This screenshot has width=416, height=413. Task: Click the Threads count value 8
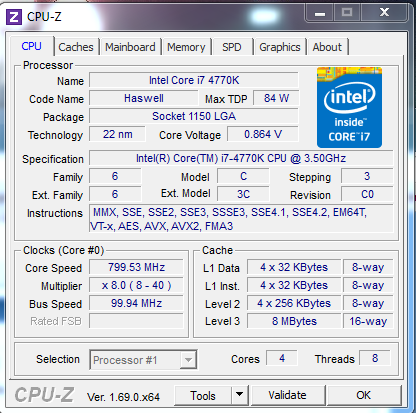(375, 358)
